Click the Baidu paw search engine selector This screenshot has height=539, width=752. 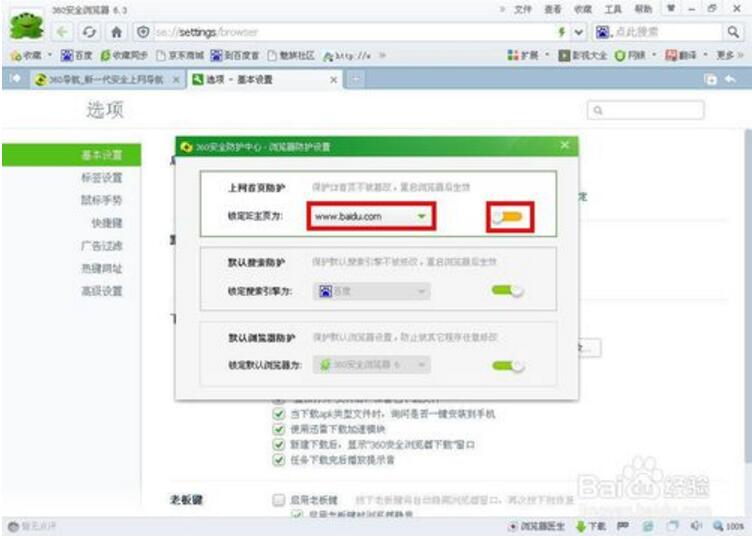tap(602, 32)
